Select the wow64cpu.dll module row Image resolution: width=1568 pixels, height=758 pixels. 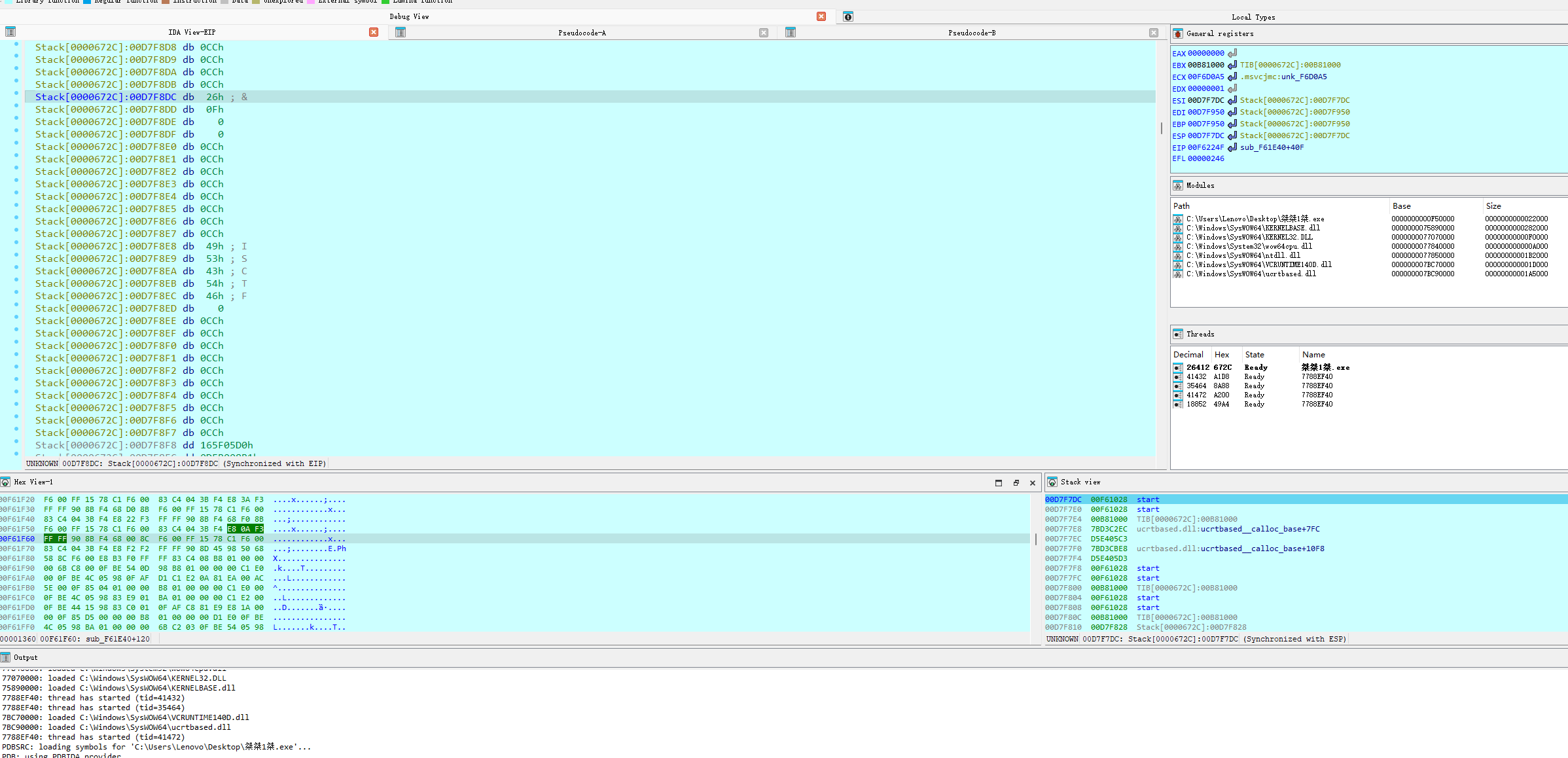(1369, 247)
